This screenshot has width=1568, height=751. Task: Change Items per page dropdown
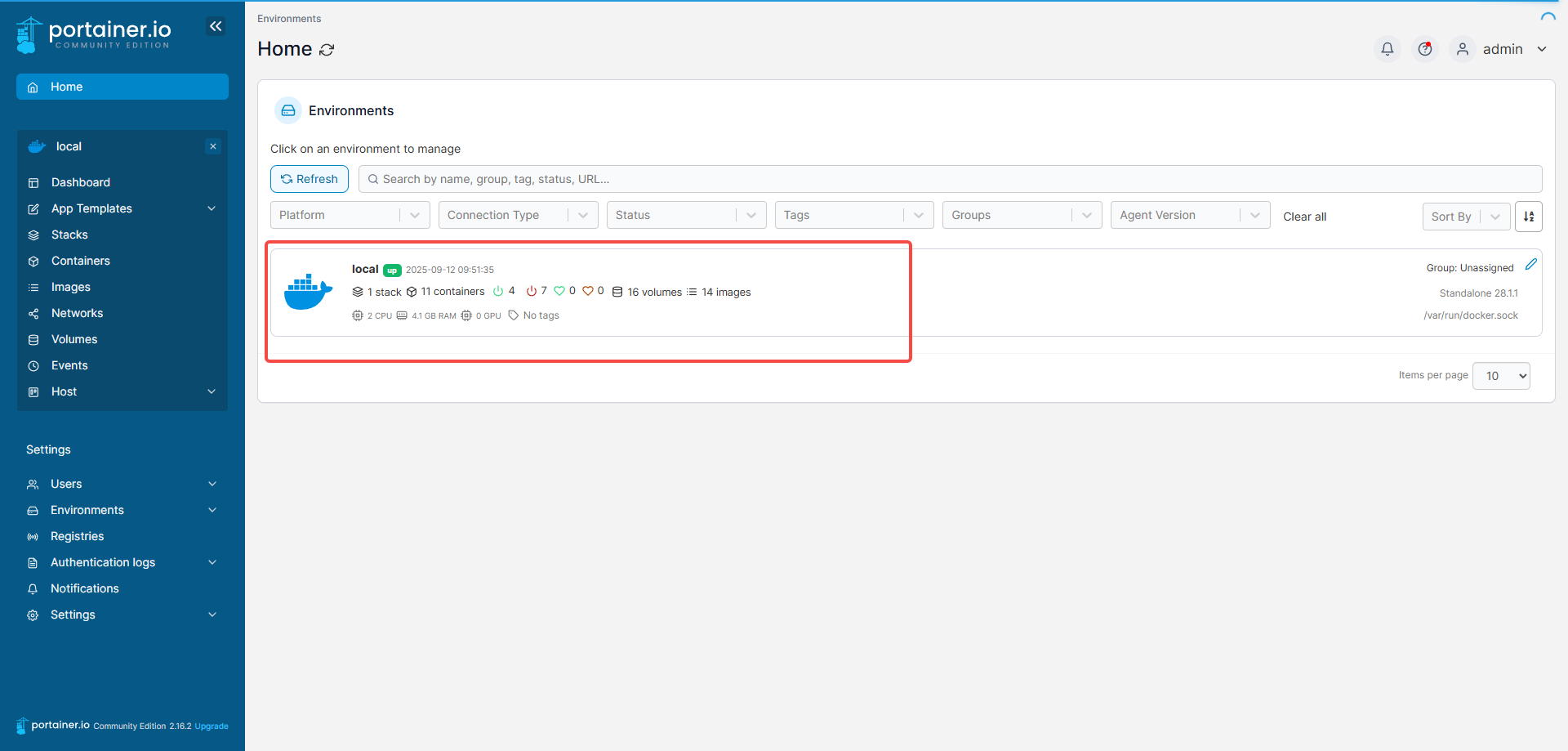click(x=1501, y=376)
